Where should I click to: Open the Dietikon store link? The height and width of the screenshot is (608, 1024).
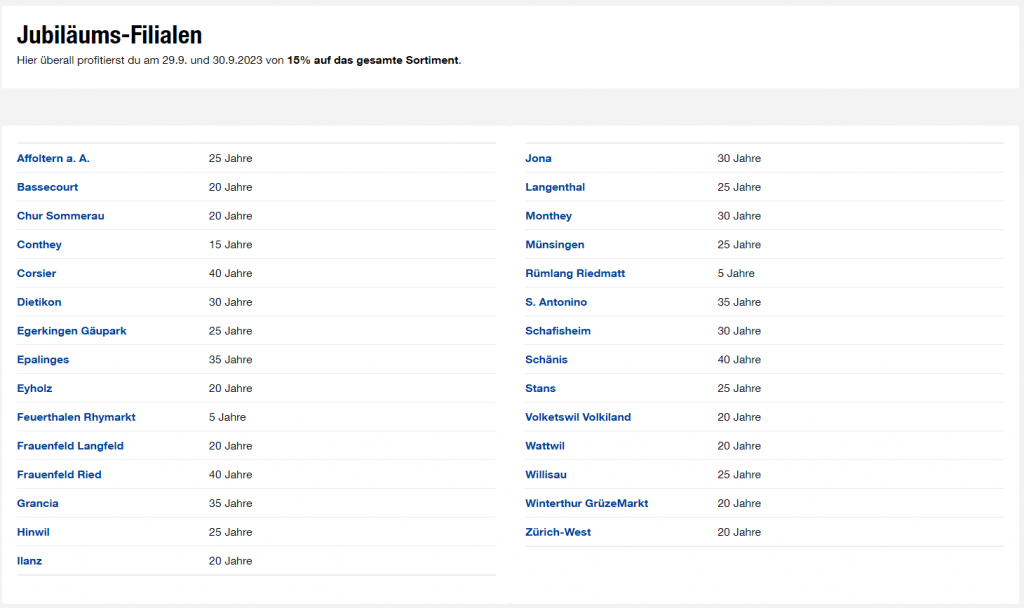[39, 302]
